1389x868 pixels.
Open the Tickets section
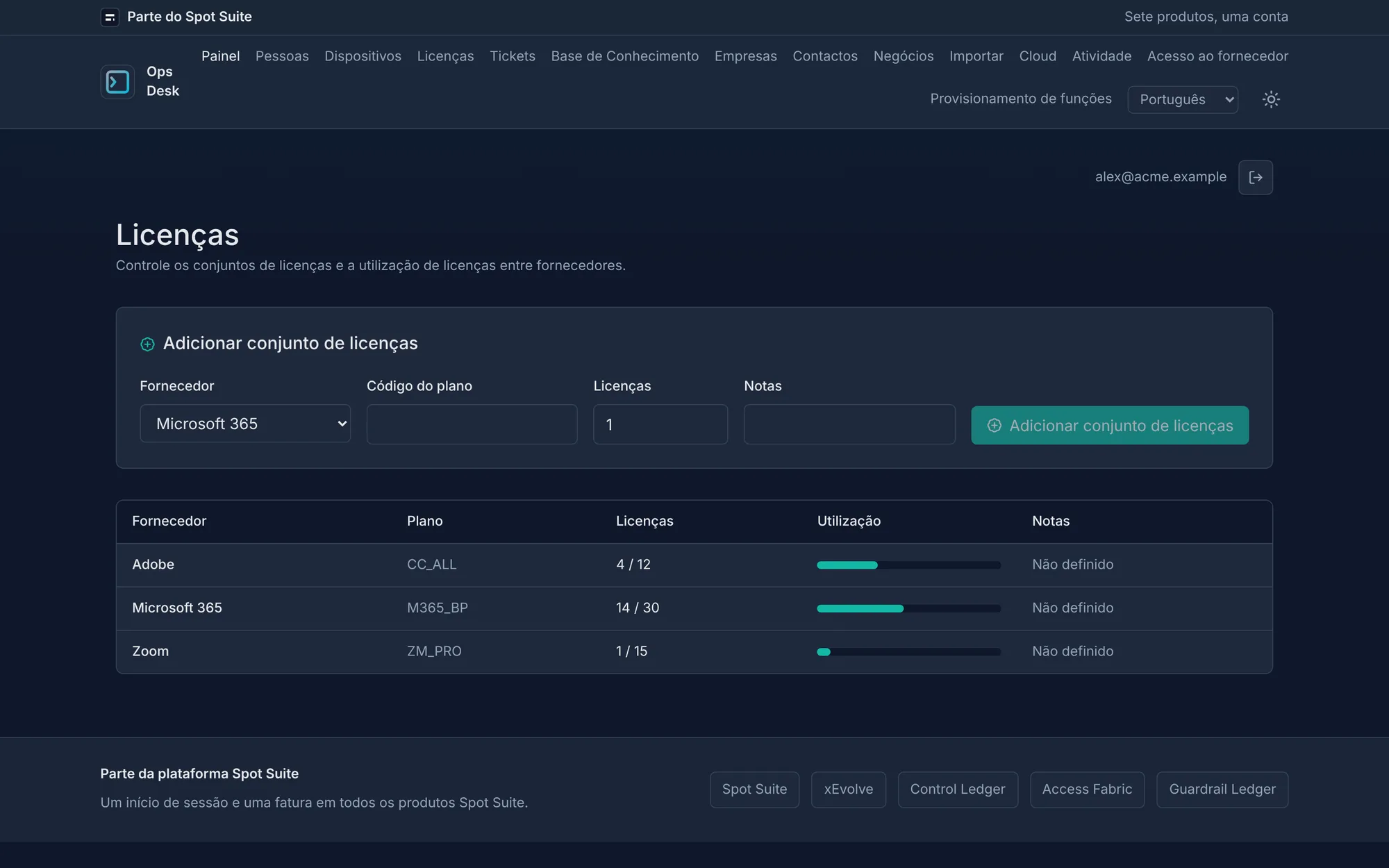point(513,56)
